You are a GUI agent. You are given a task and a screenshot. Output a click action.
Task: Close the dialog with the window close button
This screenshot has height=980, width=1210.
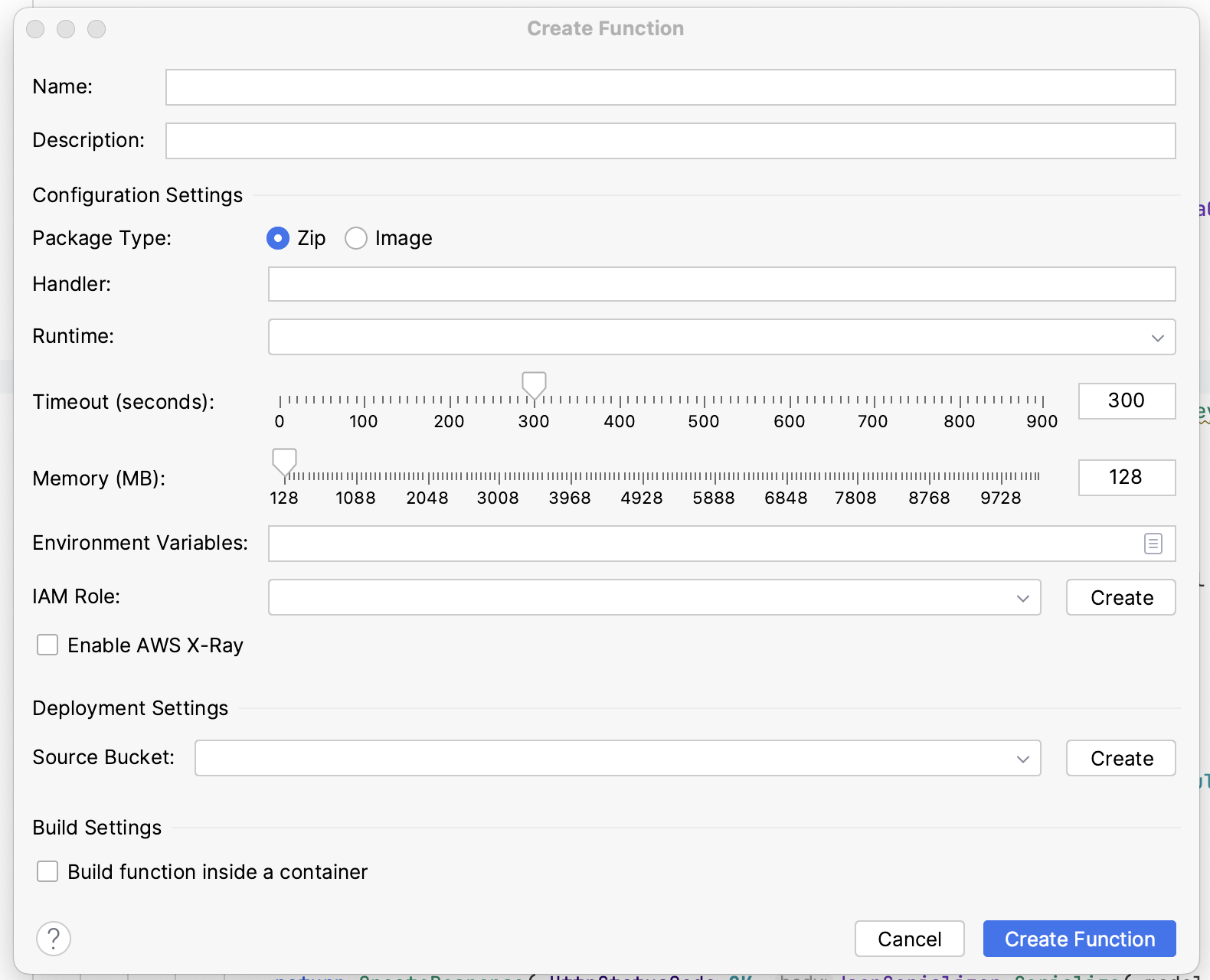(x=35, y=29)
